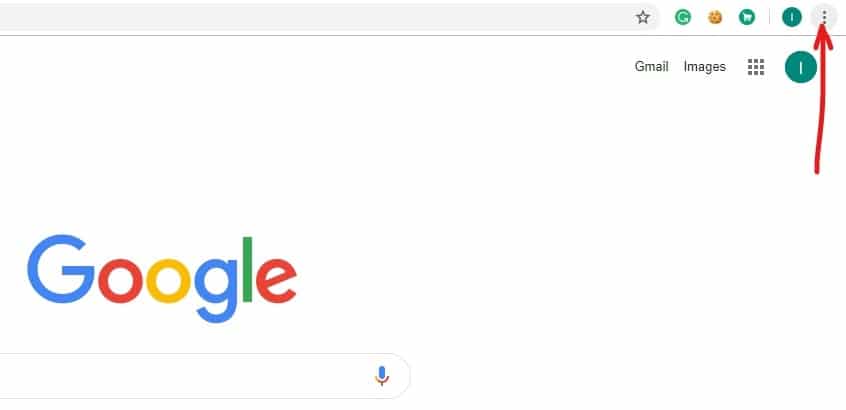The width and height of the screenshot is (846, 410).
Task: Click the red letter o in the Google logo
Action: click(x=121, y=279)
